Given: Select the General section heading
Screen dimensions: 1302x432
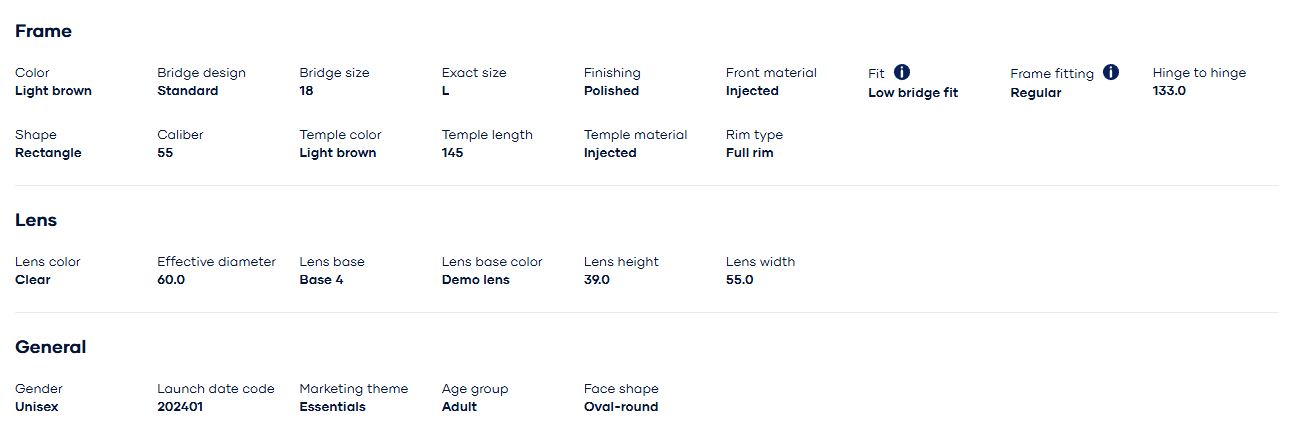Looking at the screenshot, I should (51, 347).
